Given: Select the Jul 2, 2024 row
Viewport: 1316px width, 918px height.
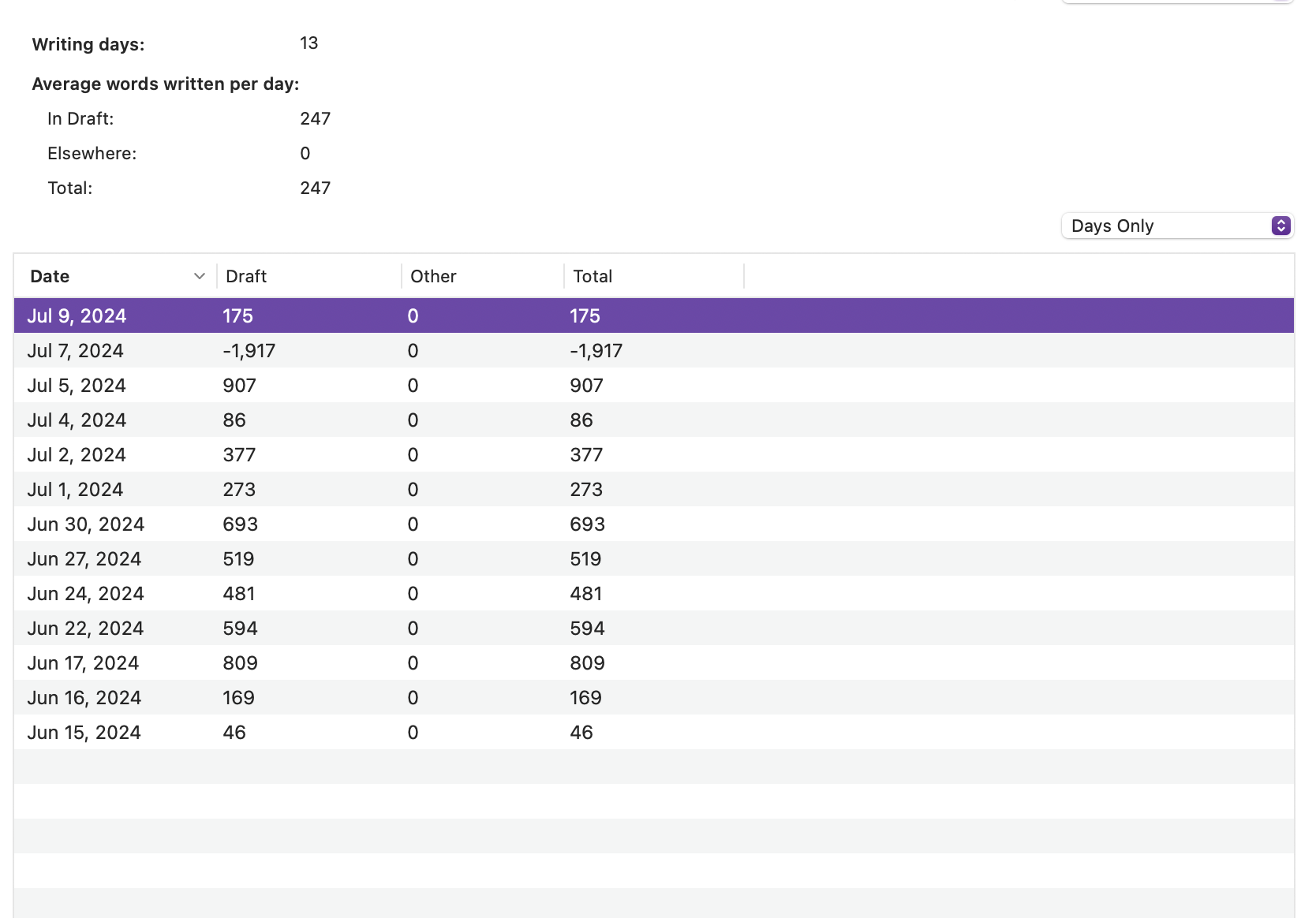Looking at the screenshot, I should [654, 454].
